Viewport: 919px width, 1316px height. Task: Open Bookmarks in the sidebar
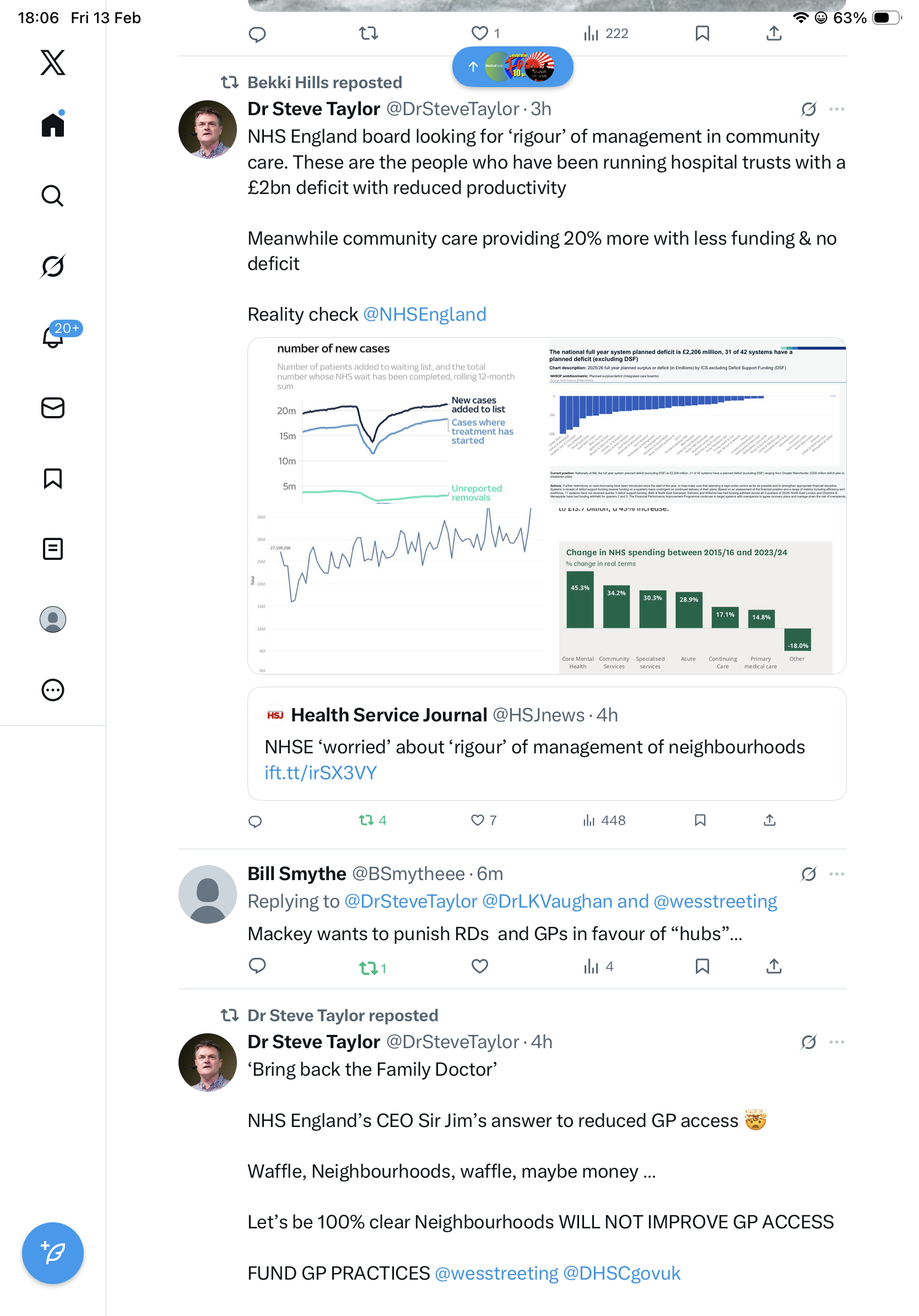coord(53,478)
